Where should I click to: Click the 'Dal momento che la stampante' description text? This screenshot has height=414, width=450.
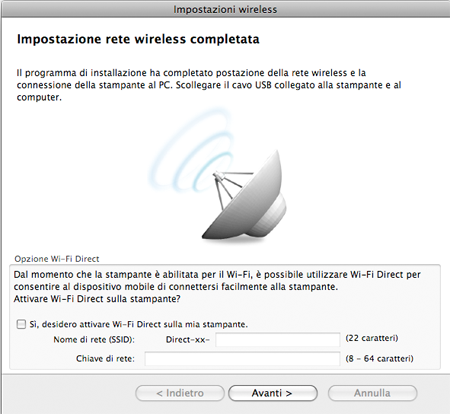point(217,281)
